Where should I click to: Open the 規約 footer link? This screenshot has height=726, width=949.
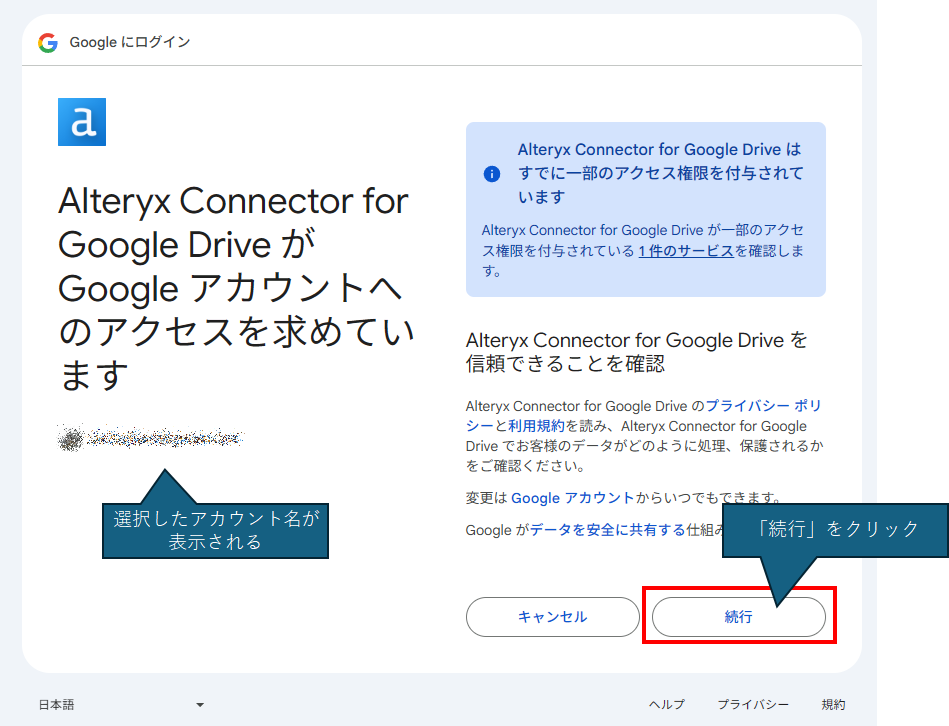click(833, 705)
